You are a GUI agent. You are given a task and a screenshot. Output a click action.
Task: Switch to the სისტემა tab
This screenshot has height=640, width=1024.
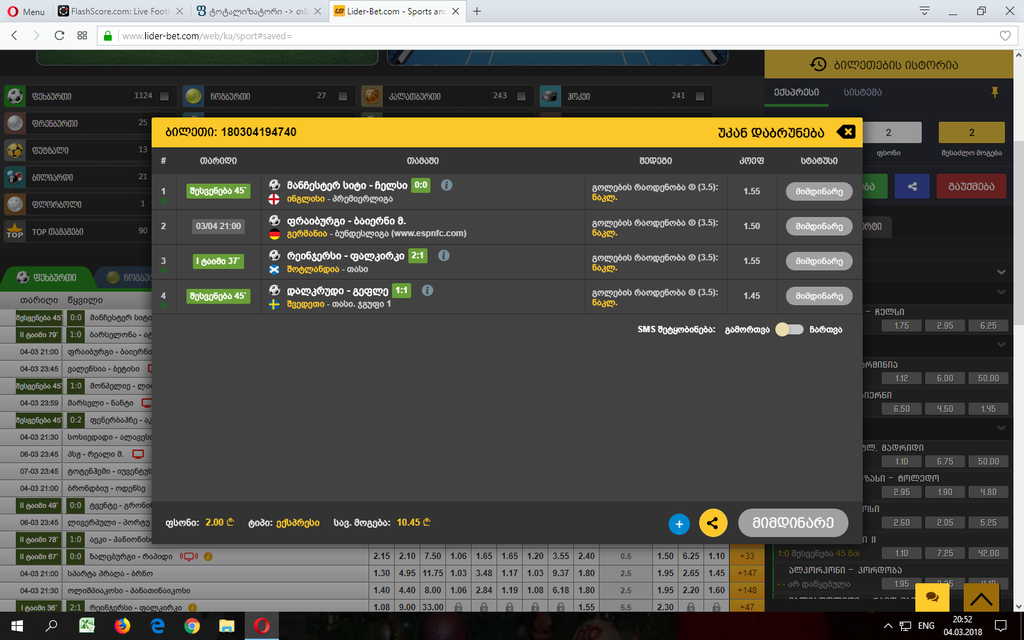point(863,92)
